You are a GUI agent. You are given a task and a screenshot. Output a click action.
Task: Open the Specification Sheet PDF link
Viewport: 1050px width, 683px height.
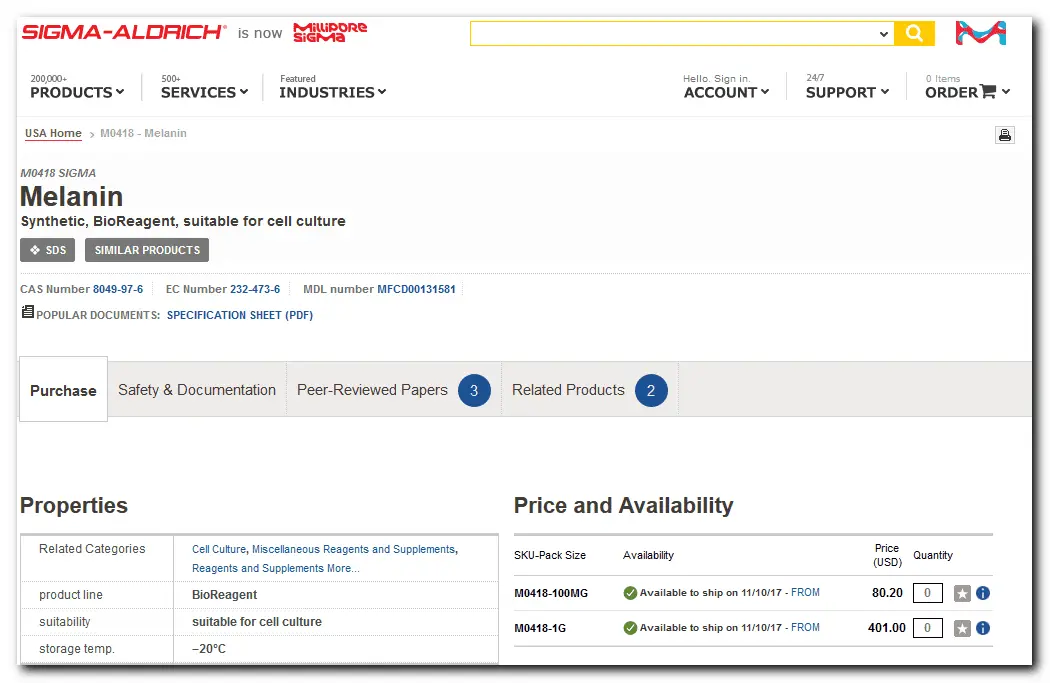(x=239, y=315)
